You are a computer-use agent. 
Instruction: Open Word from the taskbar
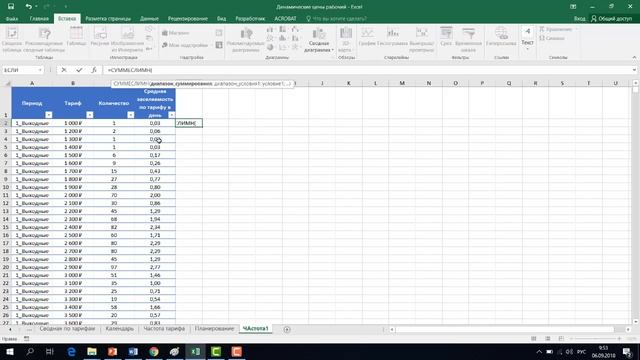tap(133, 351)
